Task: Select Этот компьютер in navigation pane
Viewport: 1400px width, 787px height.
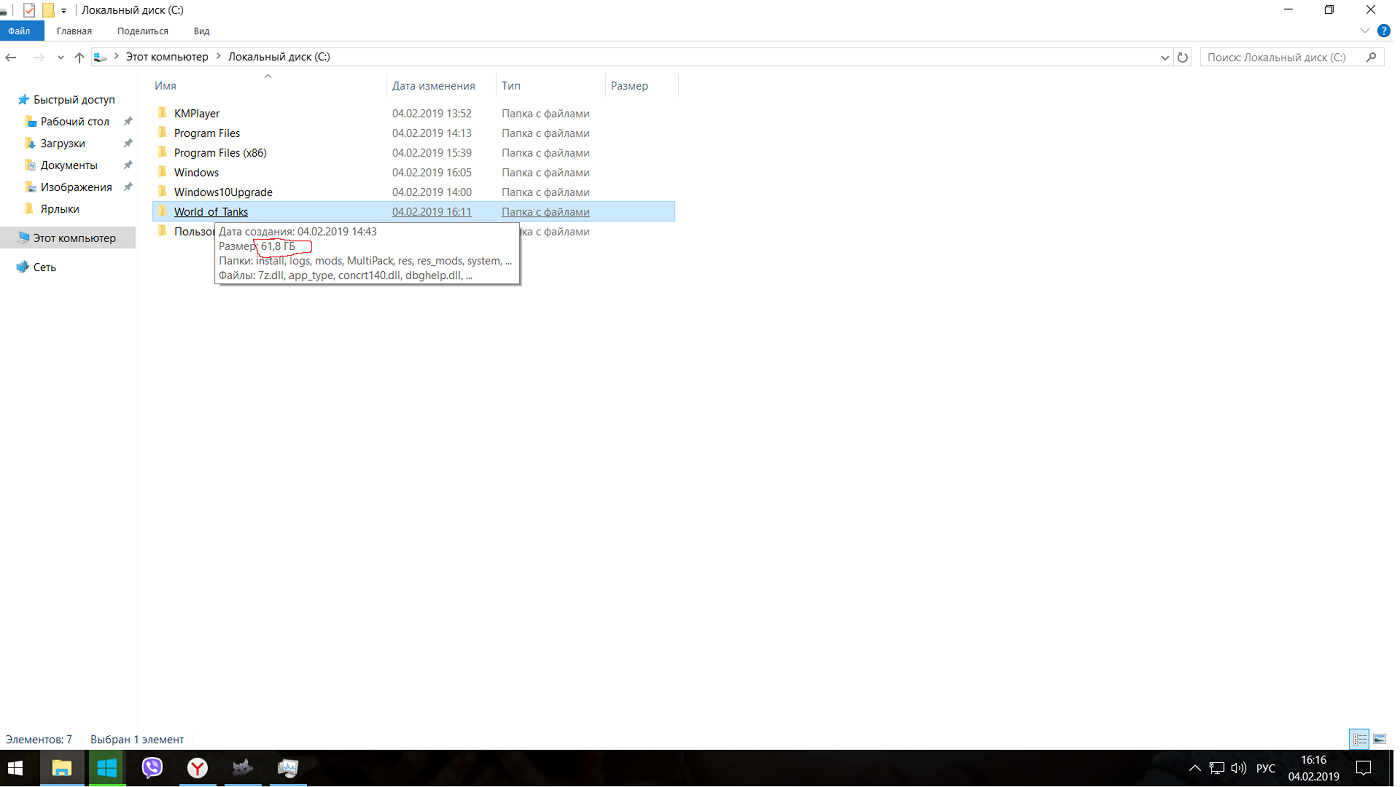Action: click(74, 238)
